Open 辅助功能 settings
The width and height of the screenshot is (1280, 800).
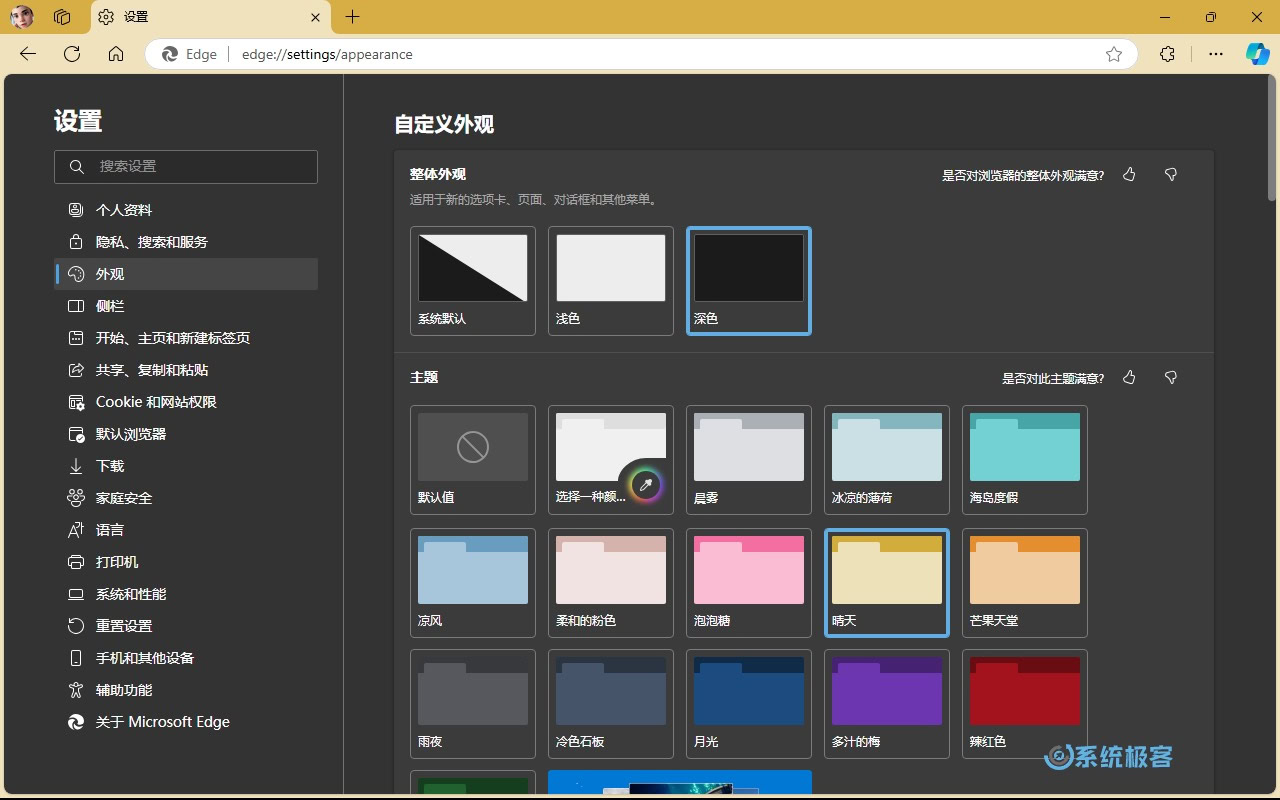pos(186,690)
